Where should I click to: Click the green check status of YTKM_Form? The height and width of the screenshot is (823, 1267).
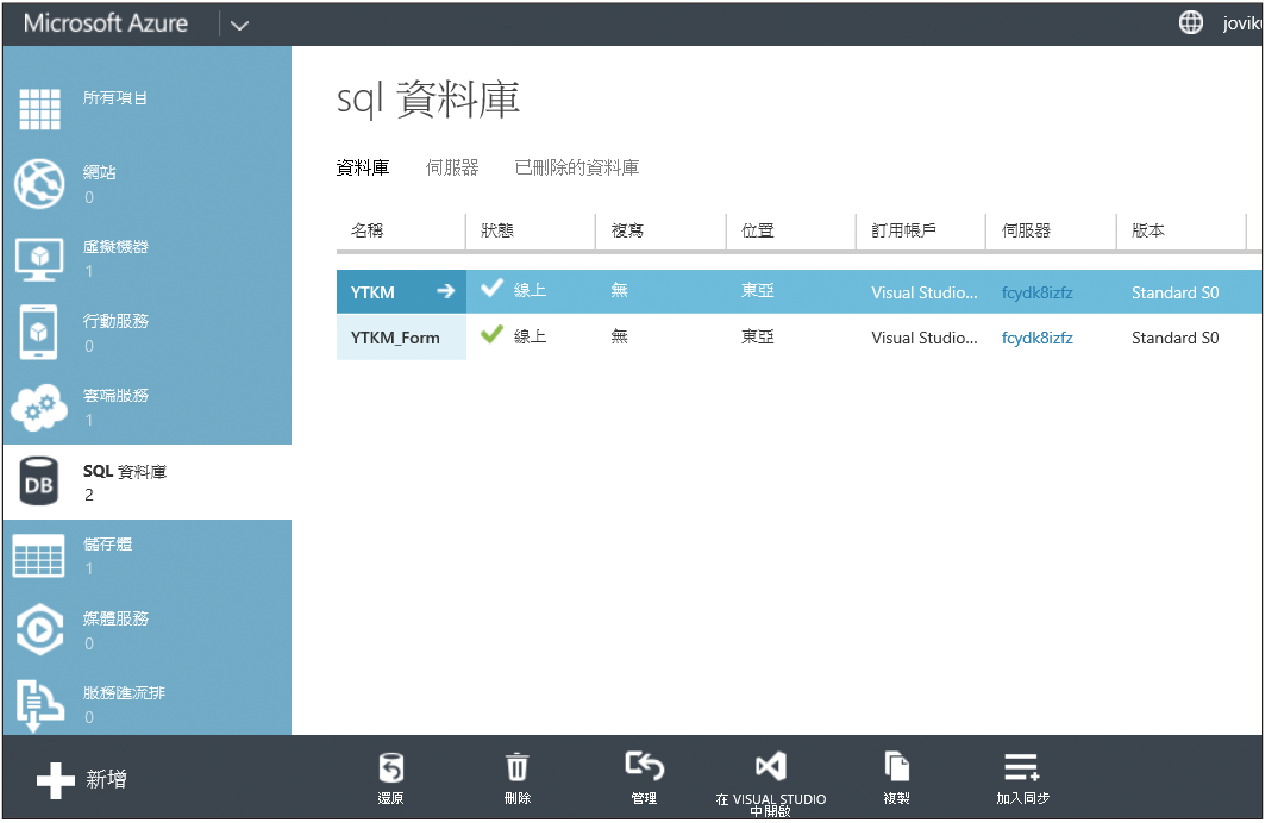pos(491,335)
